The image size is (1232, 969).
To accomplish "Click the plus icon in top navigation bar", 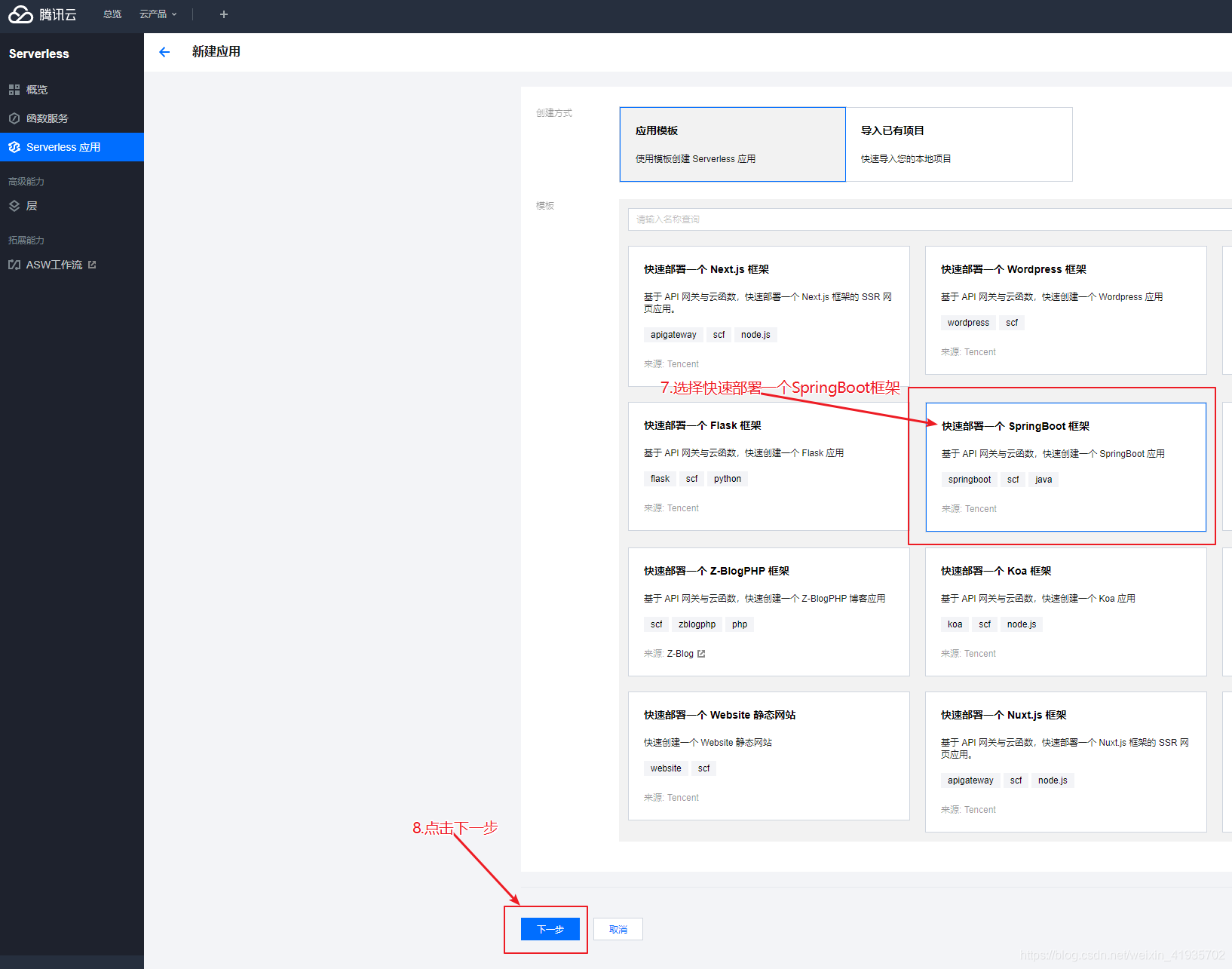I will point(223,14).
